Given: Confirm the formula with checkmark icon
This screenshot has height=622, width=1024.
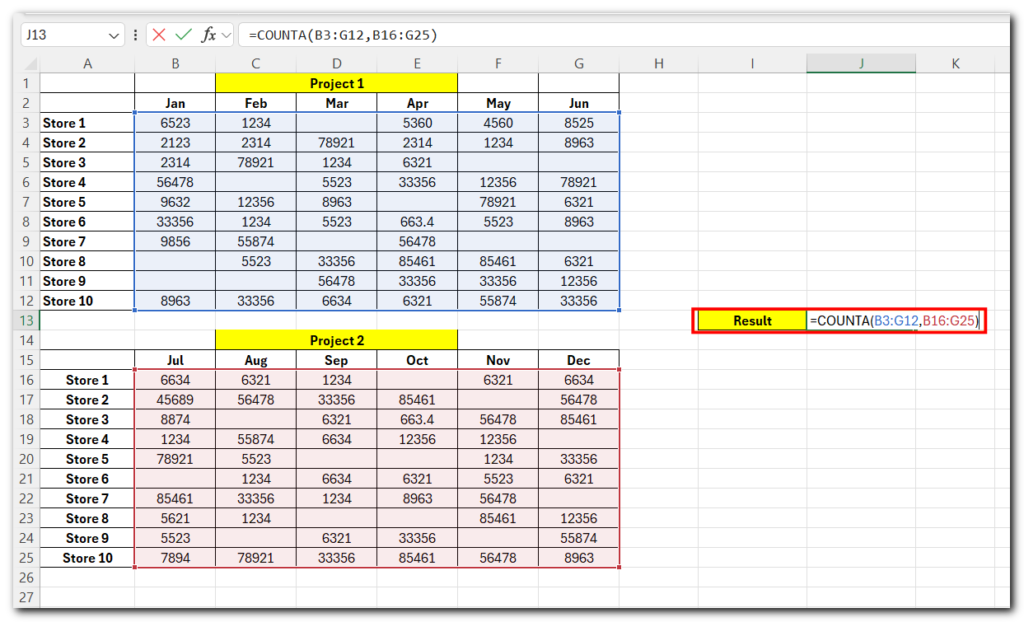Looking at the screenshot, I should pyautogui.click(x=184, y=35).
